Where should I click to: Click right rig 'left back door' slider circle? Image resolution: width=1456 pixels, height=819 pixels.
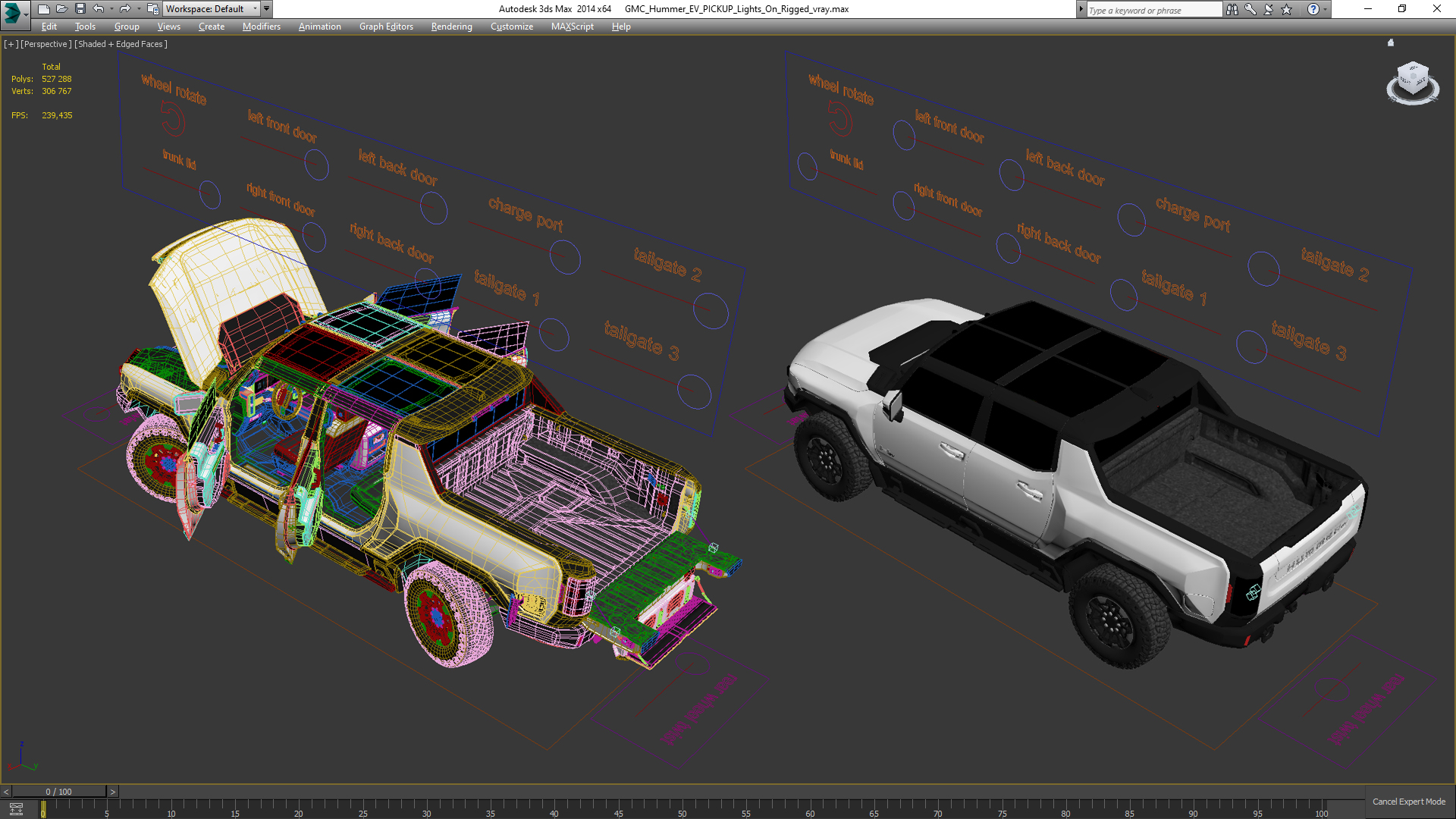pos(1012,175)
